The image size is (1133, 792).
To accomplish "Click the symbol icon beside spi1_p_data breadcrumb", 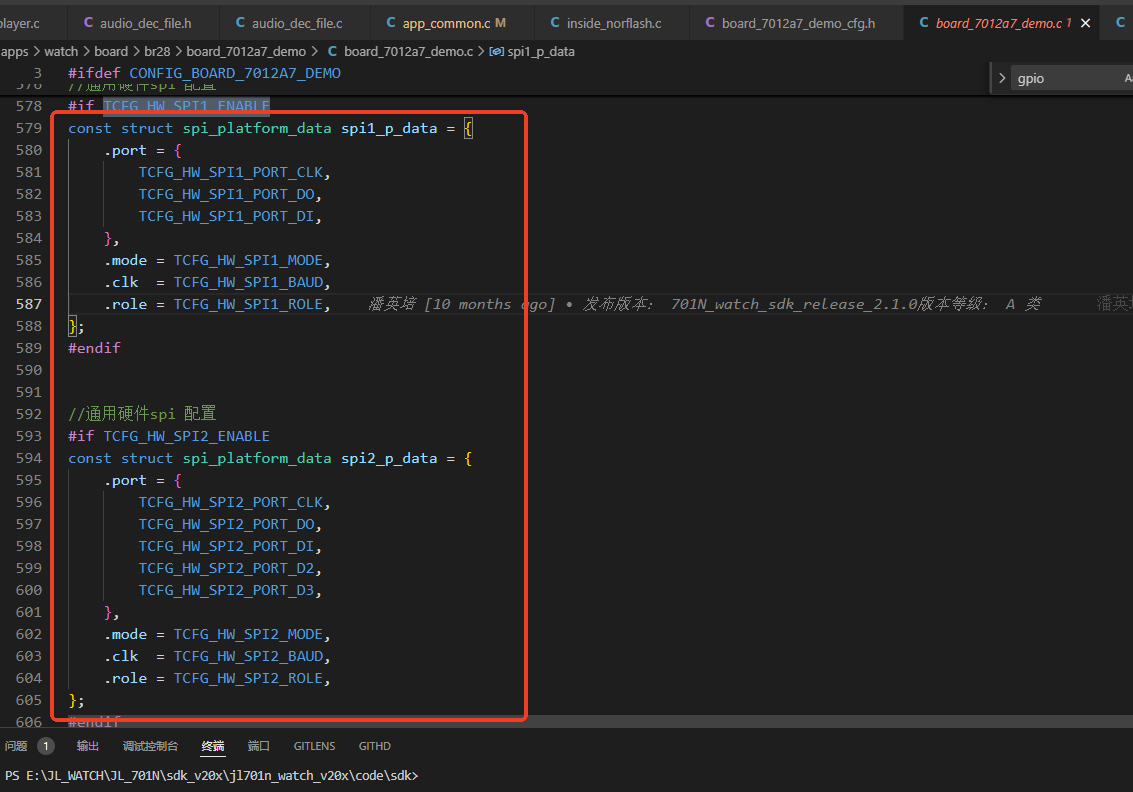I will (x=496, y=51).
